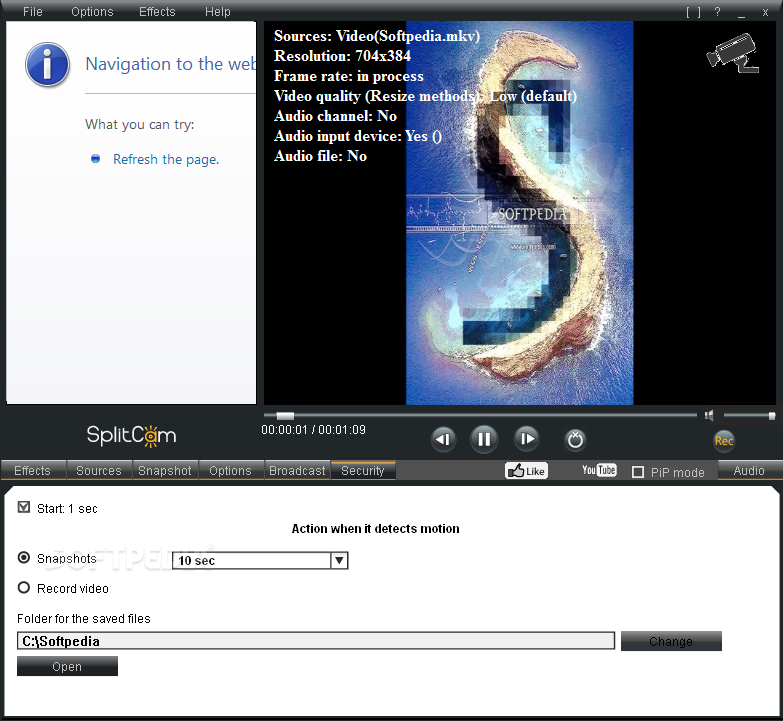Click the 'Navigation to the web' heading
The height and width of the screenshot is (721, 783).
(171, 64)
